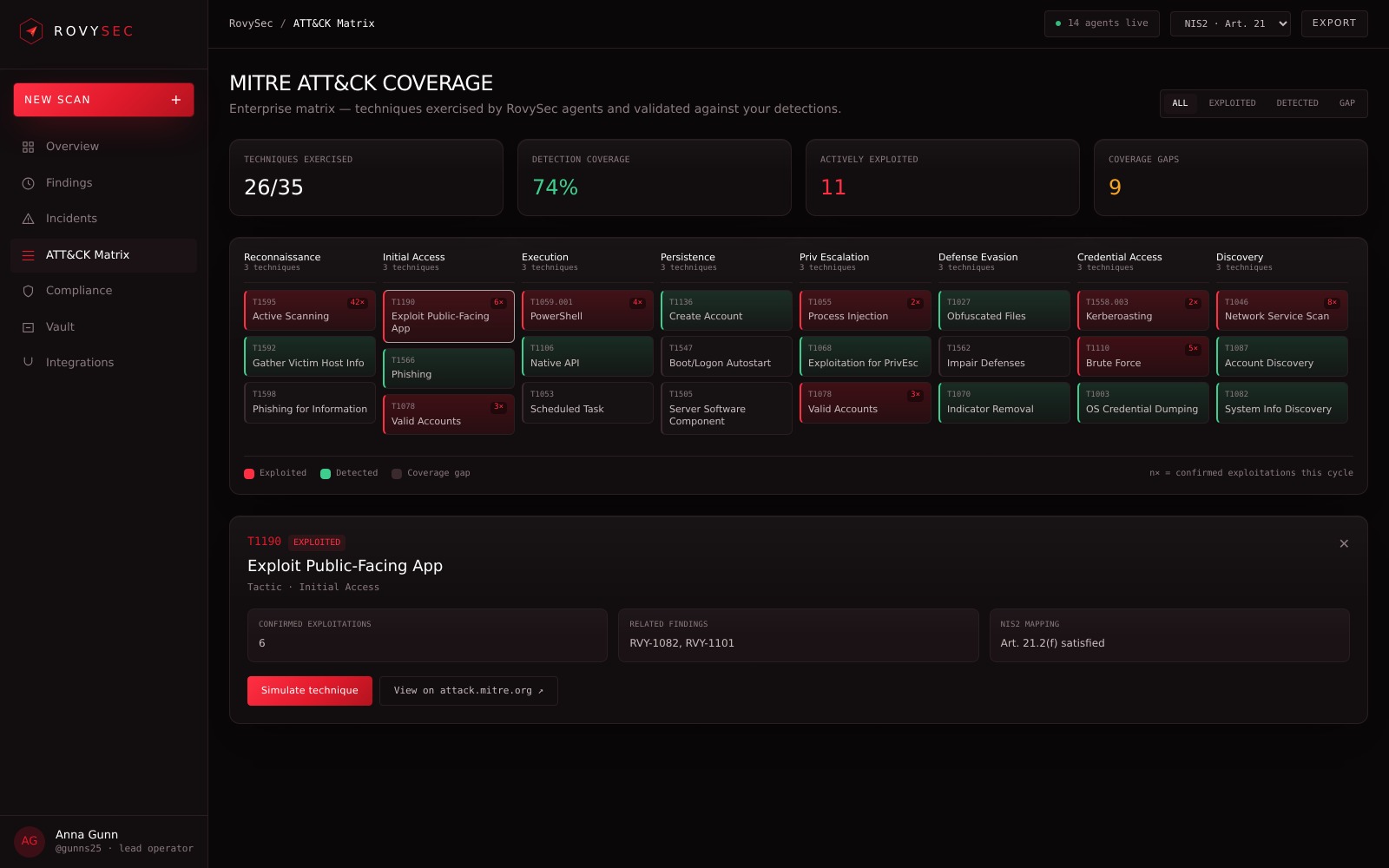Switch to the GAP filter tab
Image resolution: width=1389 pixels, height=868 pixels.
(1346, 103)
